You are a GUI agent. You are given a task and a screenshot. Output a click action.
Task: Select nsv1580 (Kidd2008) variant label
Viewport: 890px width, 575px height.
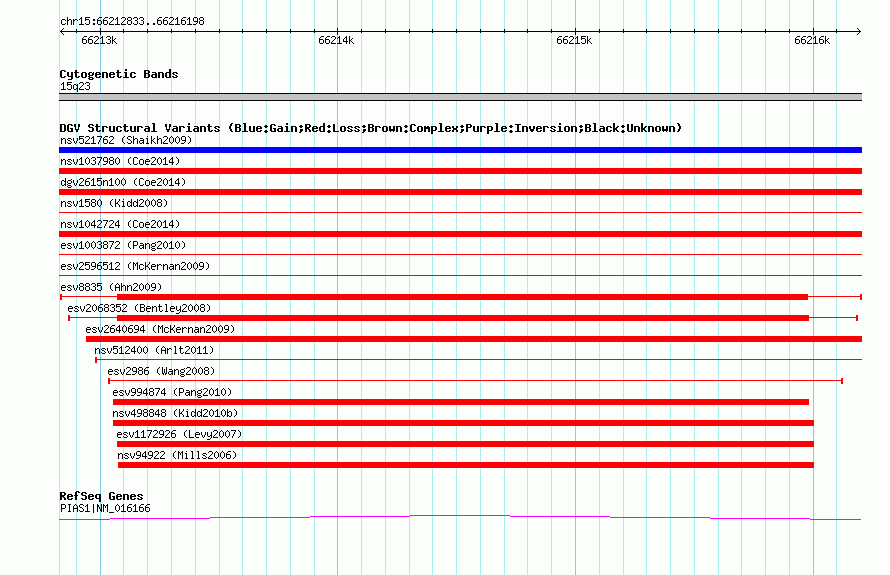(114, 203)
